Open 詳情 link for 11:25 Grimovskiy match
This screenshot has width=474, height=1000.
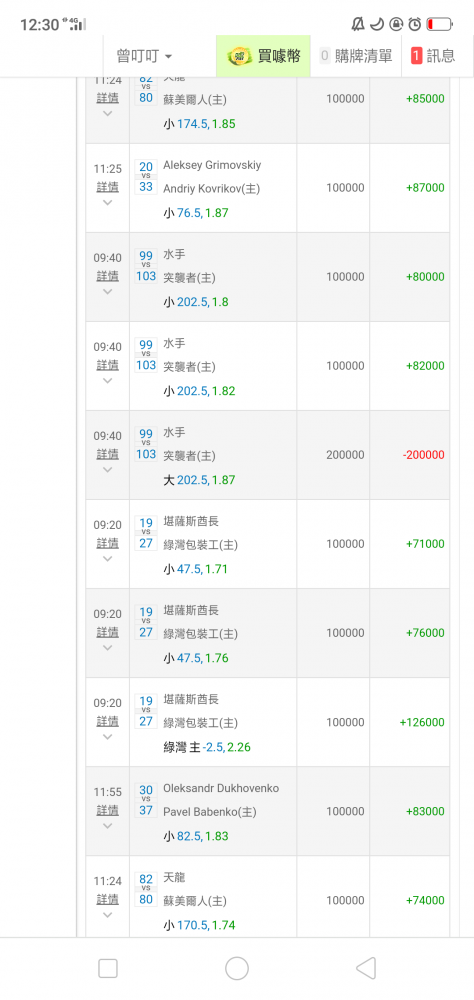click(x=107, y=187)
